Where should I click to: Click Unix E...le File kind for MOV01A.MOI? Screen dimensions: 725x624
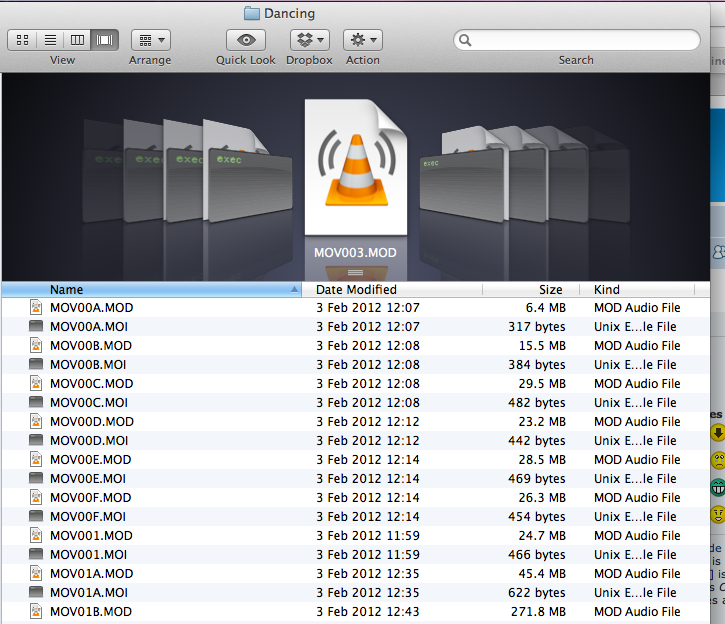pyautogui.click(x=635, y=593)
